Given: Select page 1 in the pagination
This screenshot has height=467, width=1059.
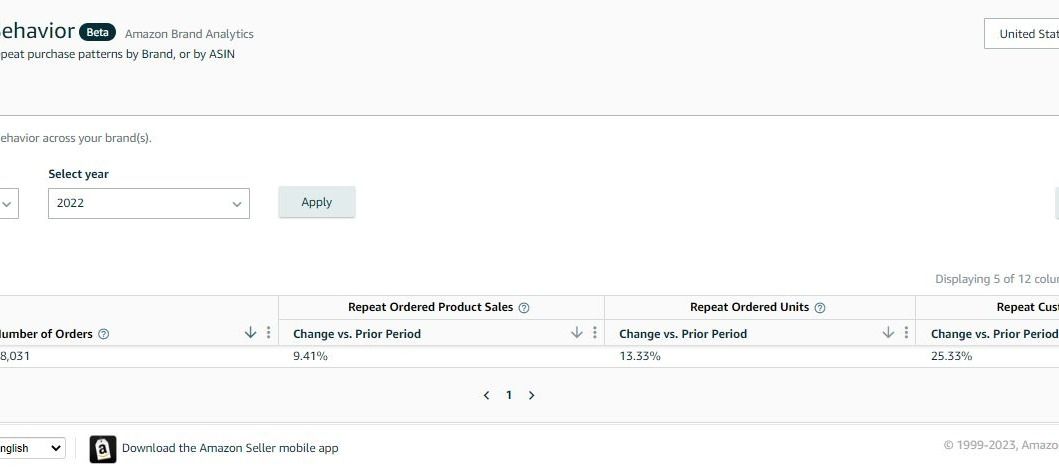Looking at the screenshot, I should [x=508, y=395].
